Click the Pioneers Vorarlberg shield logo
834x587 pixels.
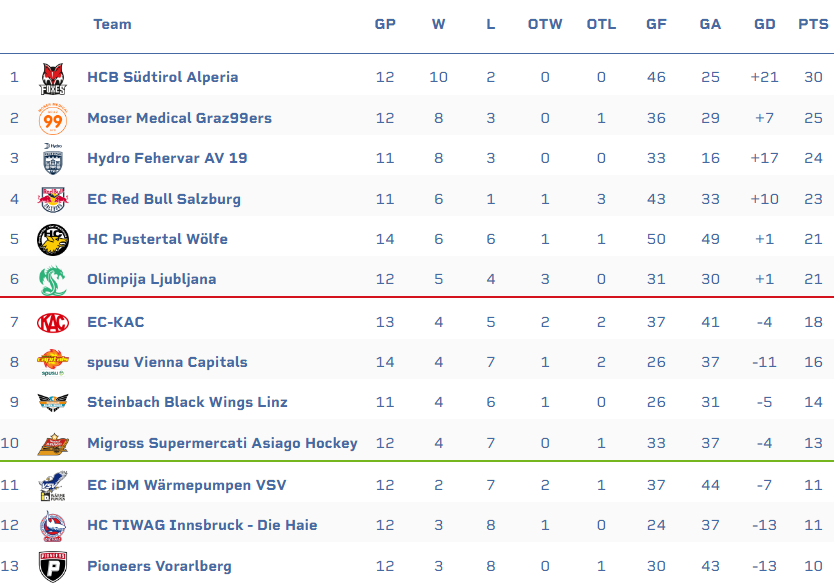pyautogui.click(x=53, y=567)
